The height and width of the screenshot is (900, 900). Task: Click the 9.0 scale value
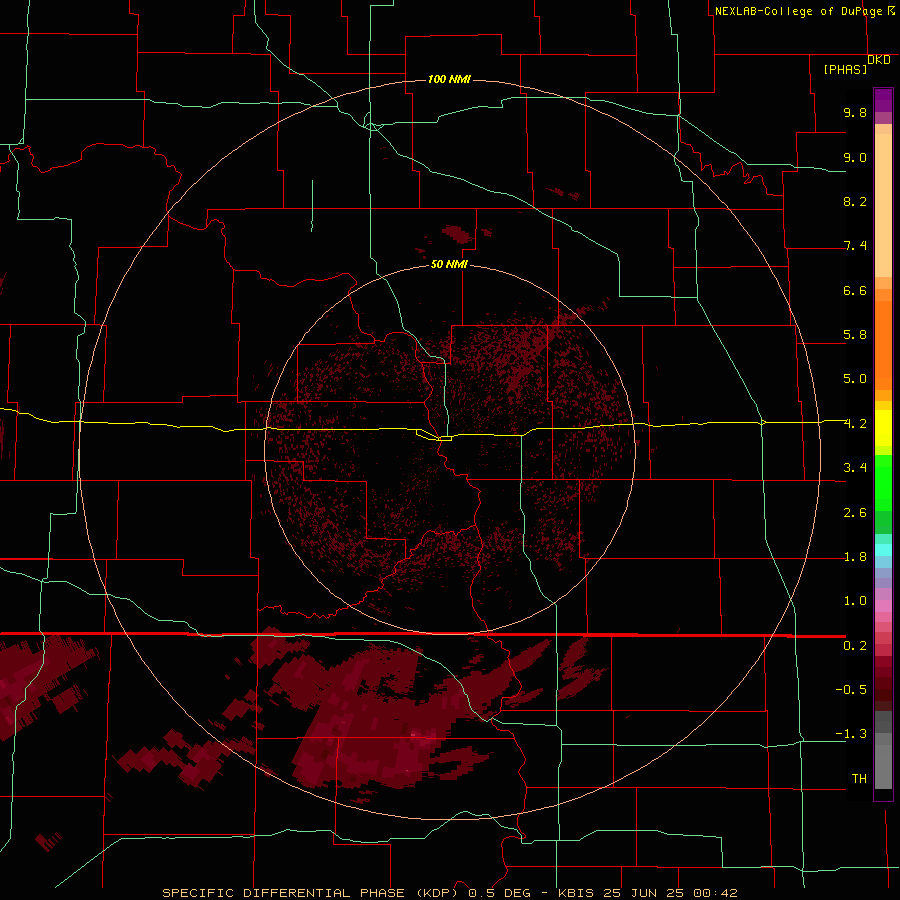[x=855, y=157]
